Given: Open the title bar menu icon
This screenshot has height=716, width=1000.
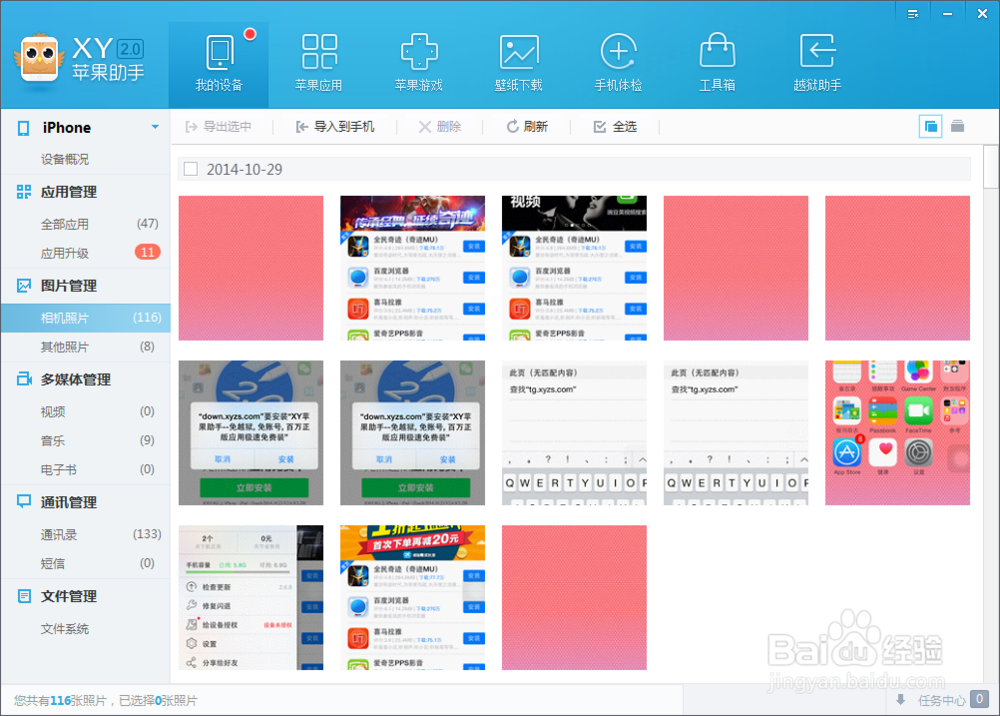Looking at the screenshot, I should pyautogui.click(x=913, y=13).
